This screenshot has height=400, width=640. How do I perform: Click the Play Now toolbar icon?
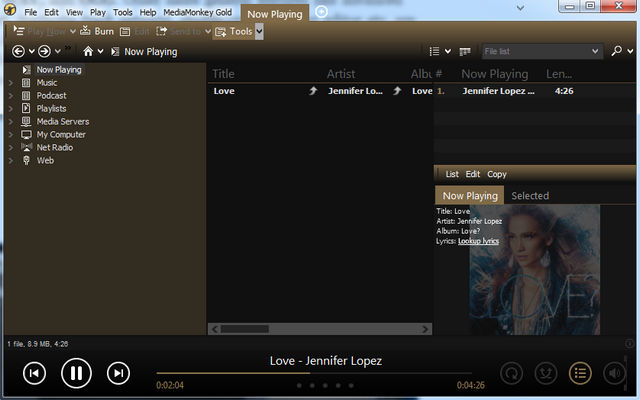click(19, 31)
